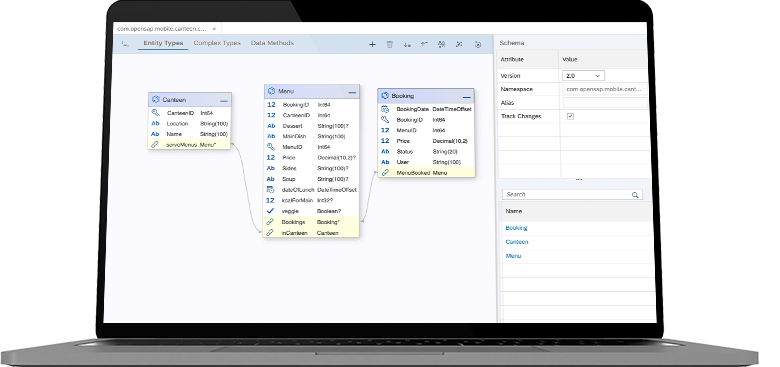
Task: Click the last toolbar icon after crossed arrows
Action: [478, 44]
